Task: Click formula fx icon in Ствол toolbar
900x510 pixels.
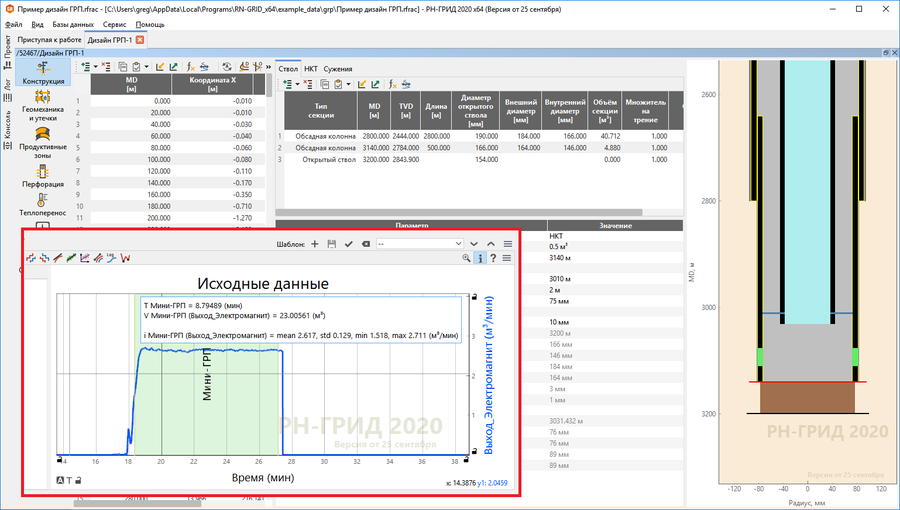Action: click(393, 84)
